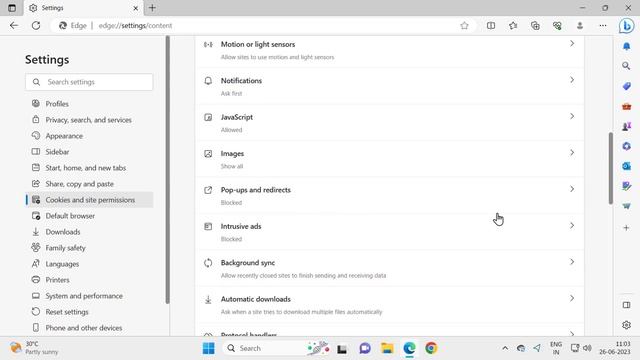
Task: Open the taskbar volume icon
Action: [587, 348]
